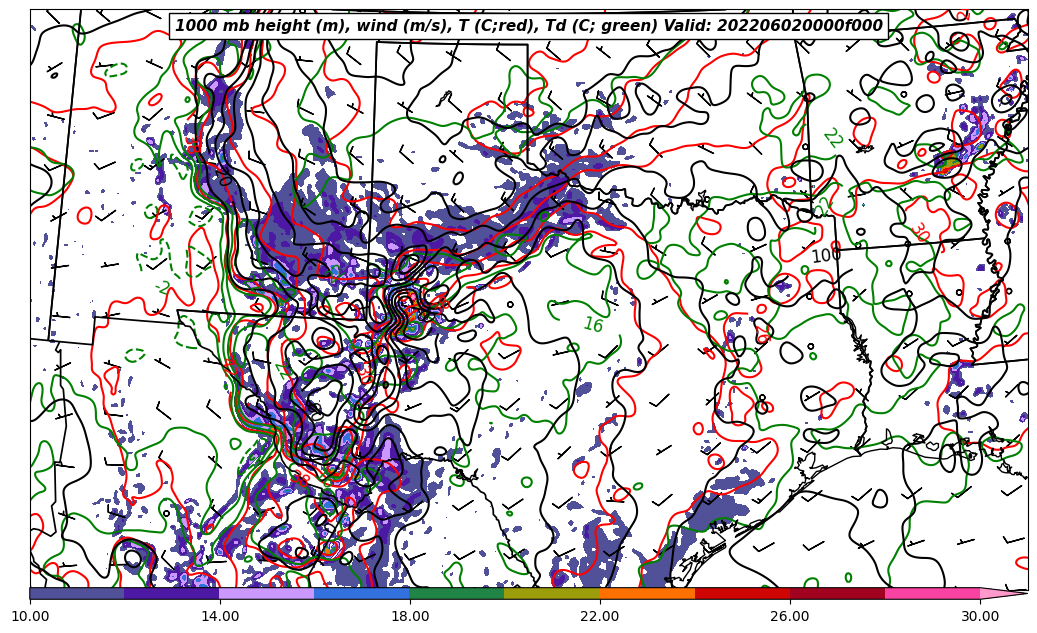This screenshot has width=1037, height=633.
Task: Click the 30.00 colorbar tick label
Action: 980,617
